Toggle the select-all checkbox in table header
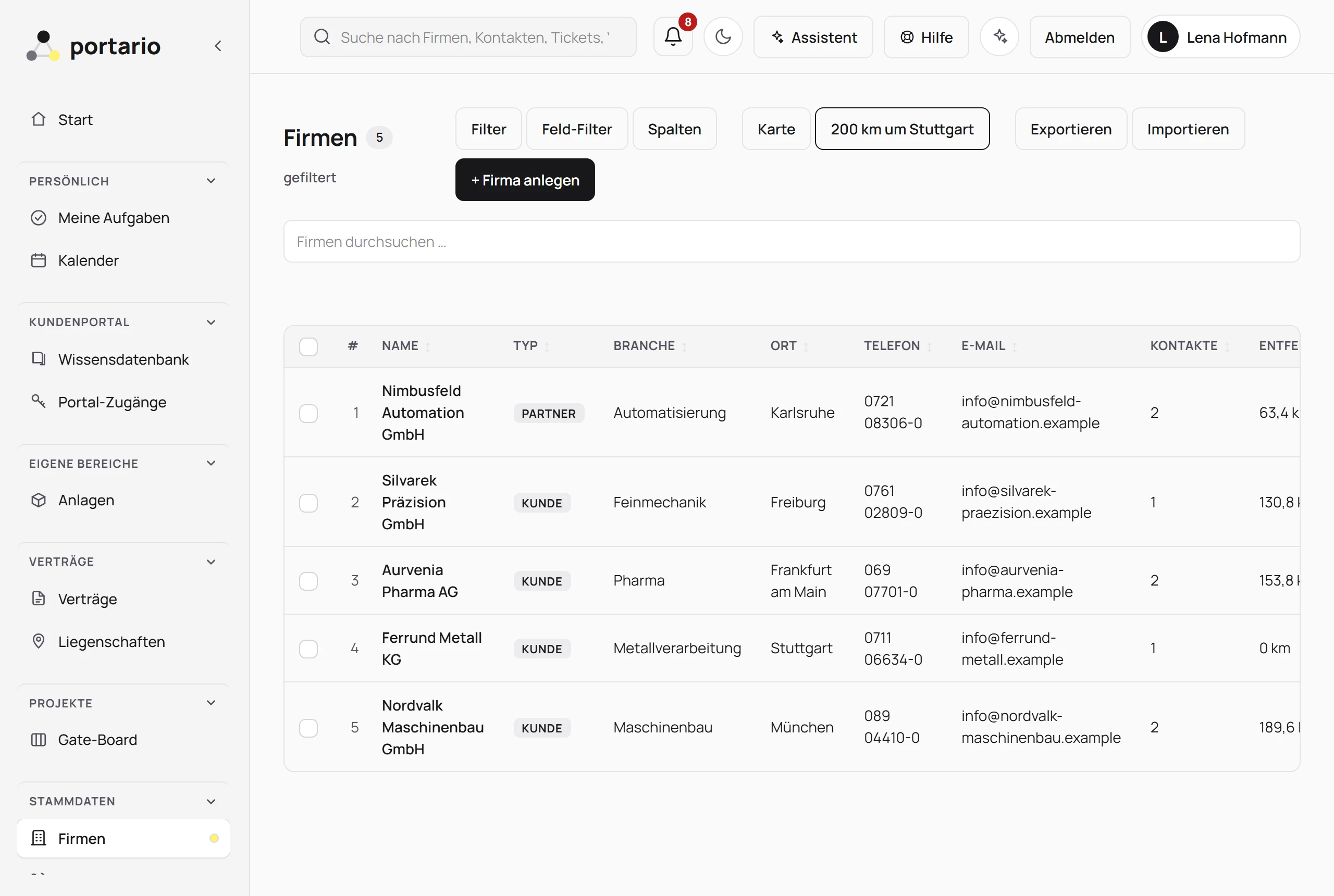This screenshot has width=1334, height=896. point(308,347)
